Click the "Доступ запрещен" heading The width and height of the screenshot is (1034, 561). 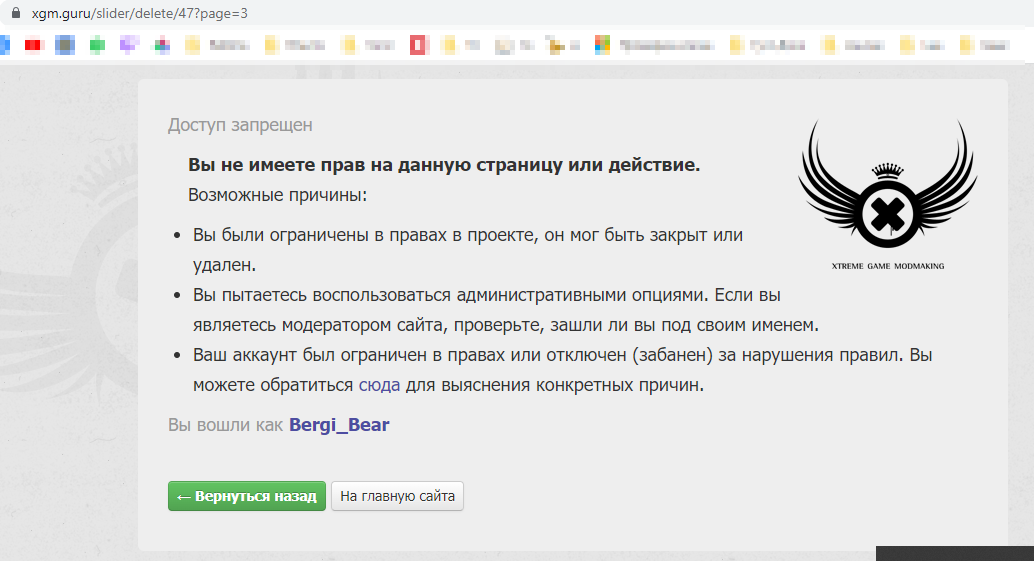pyautogui.click(x=240, y=125)
